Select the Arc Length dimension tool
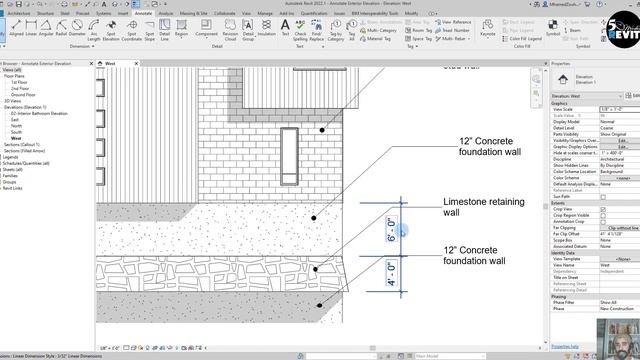This screenshot has width=640, height=360. coord(93,30)
